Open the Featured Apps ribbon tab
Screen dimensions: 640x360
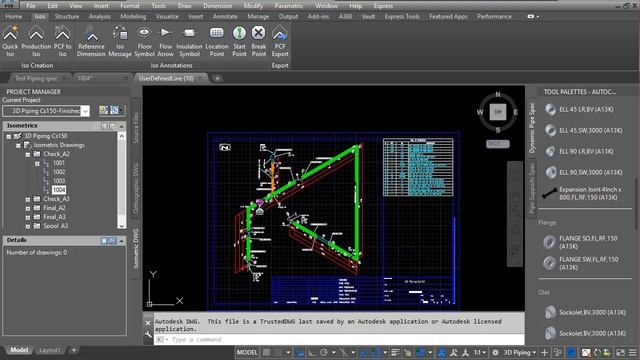pos(448,17)
